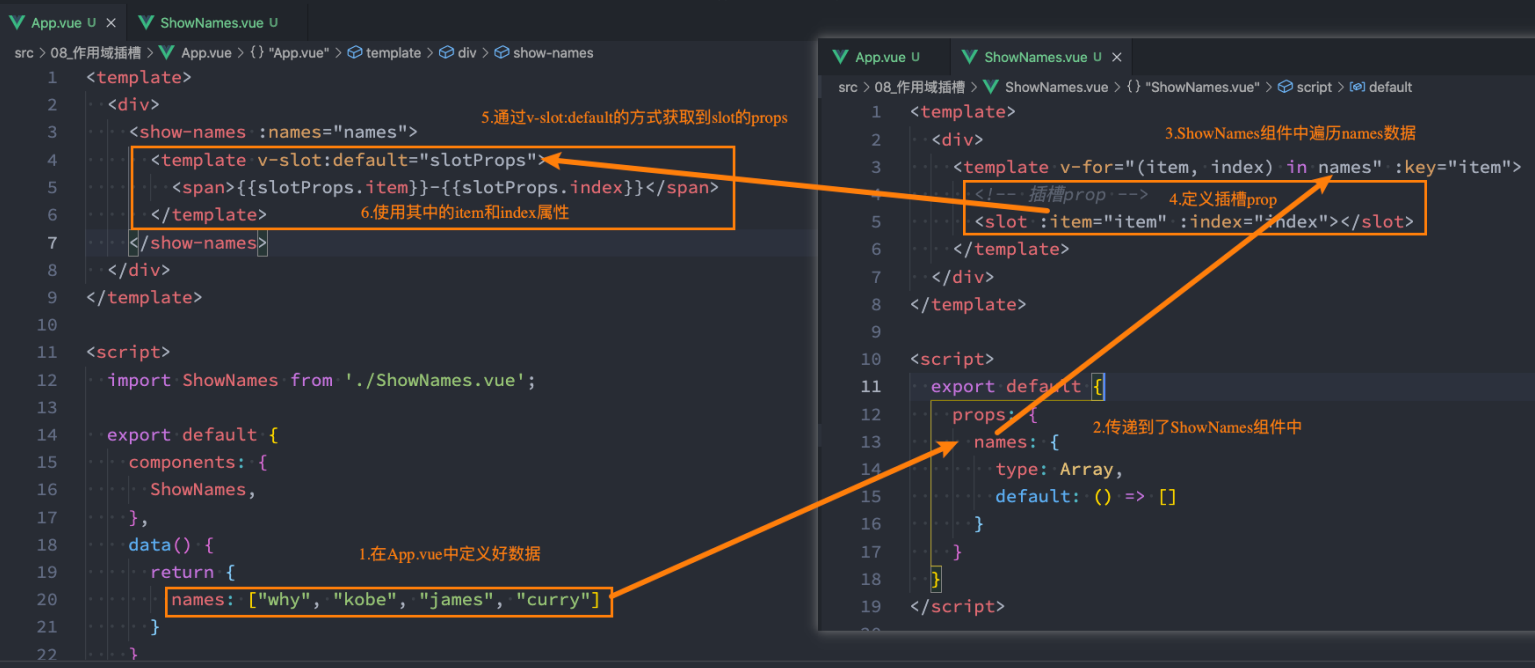1535x668 pixels.
Task: Click 'type: Array,' line in ShowNames.vue
Action: coord(1060,469)
